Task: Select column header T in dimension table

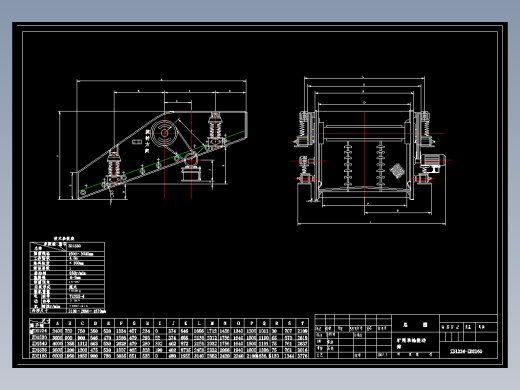Action: (302, 323)
